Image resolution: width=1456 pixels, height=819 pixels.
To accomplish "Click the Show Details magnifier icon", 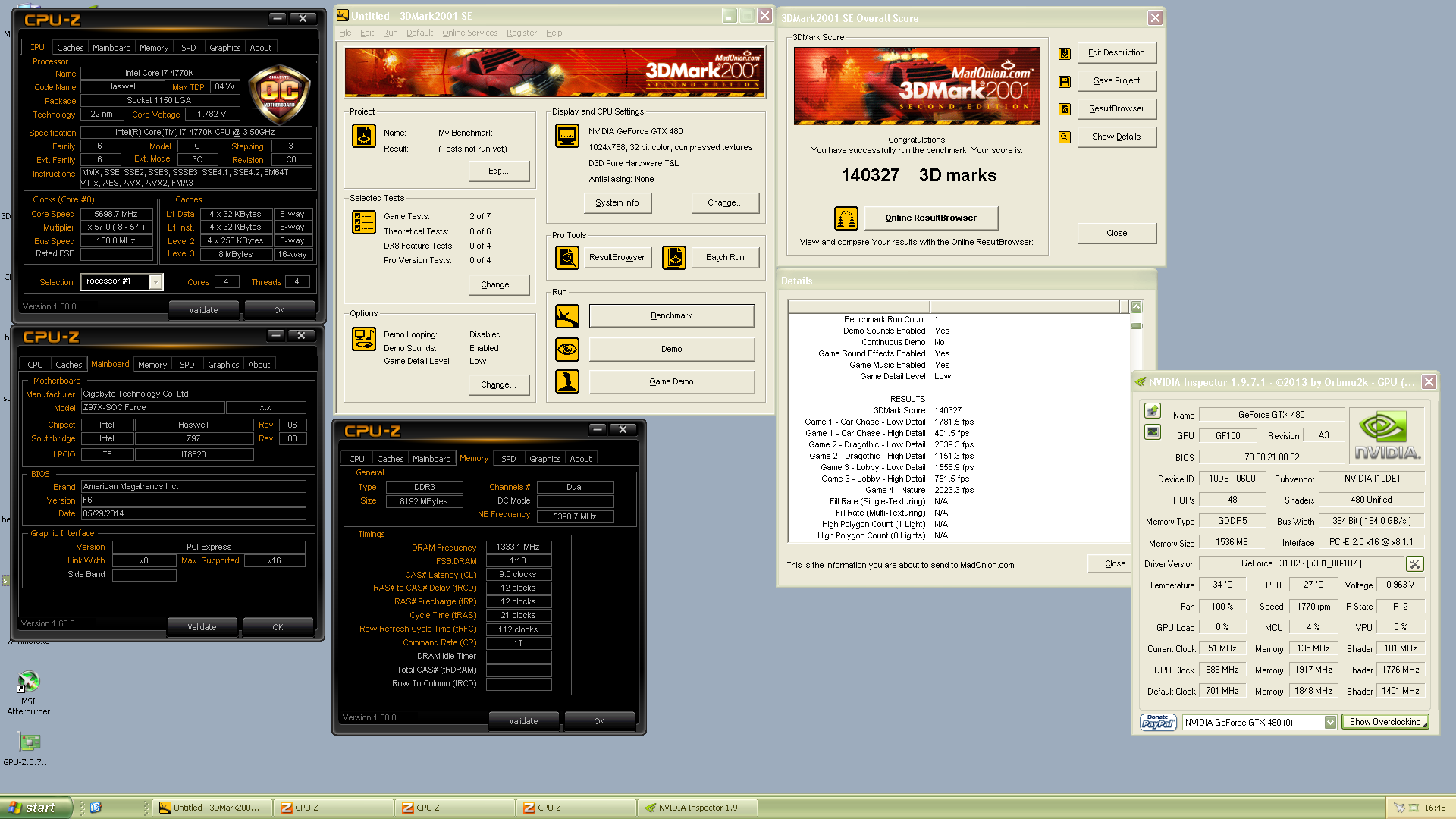I will [1065, 137].
